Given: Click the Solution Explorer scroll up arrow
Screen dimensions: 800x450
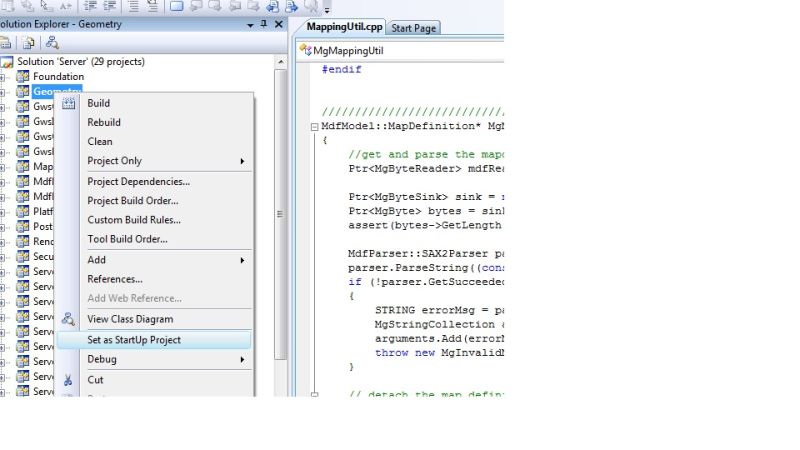Looking at the screenshot, I should 281,62.
